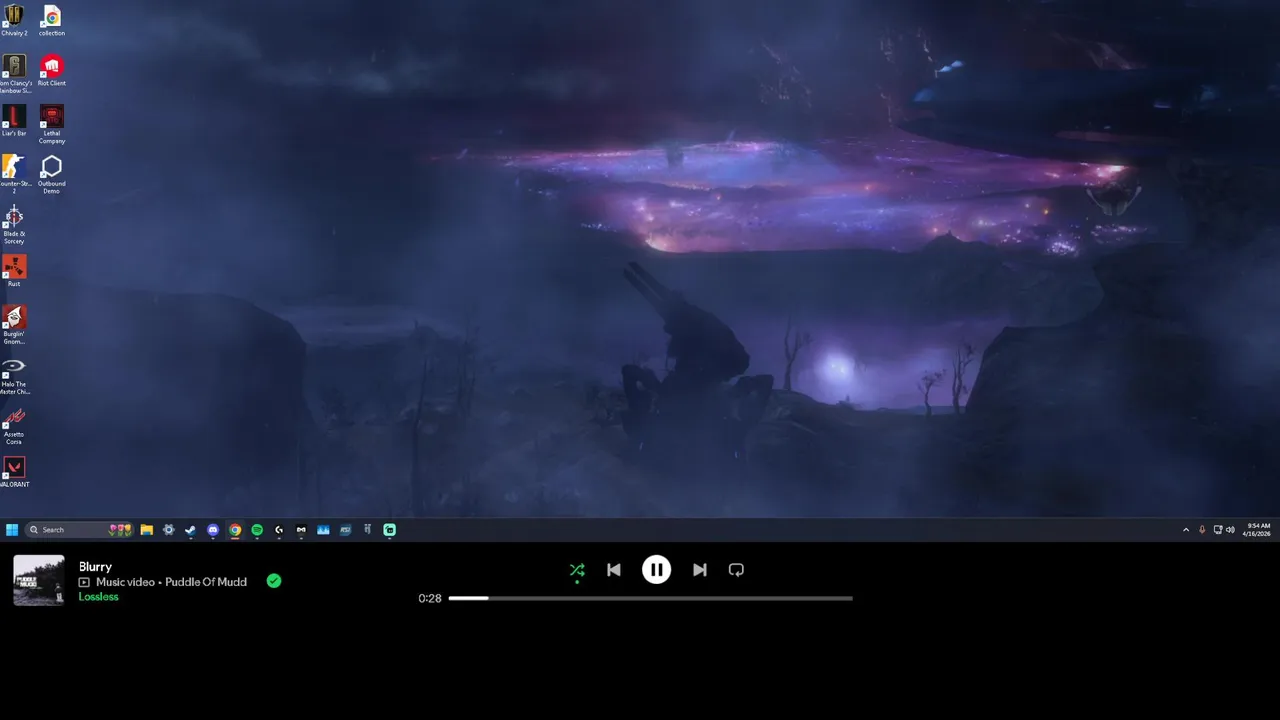Screen dimensions: 1280x720
Task: Expand the system tray hidden icons chevron
Action: pos(1186,530)
